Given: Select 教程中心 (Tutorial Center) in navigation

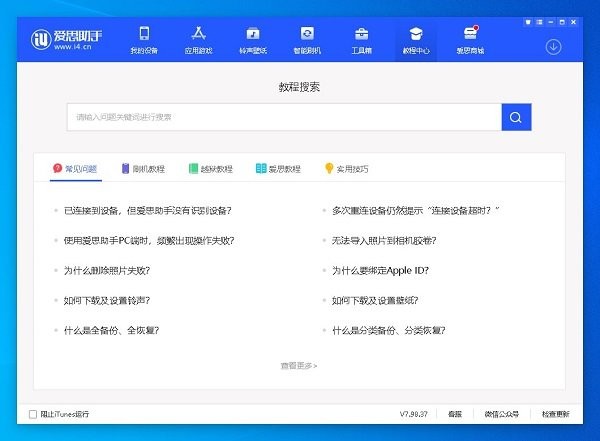Looking at the screenshot, I should (x=415, y=39).
